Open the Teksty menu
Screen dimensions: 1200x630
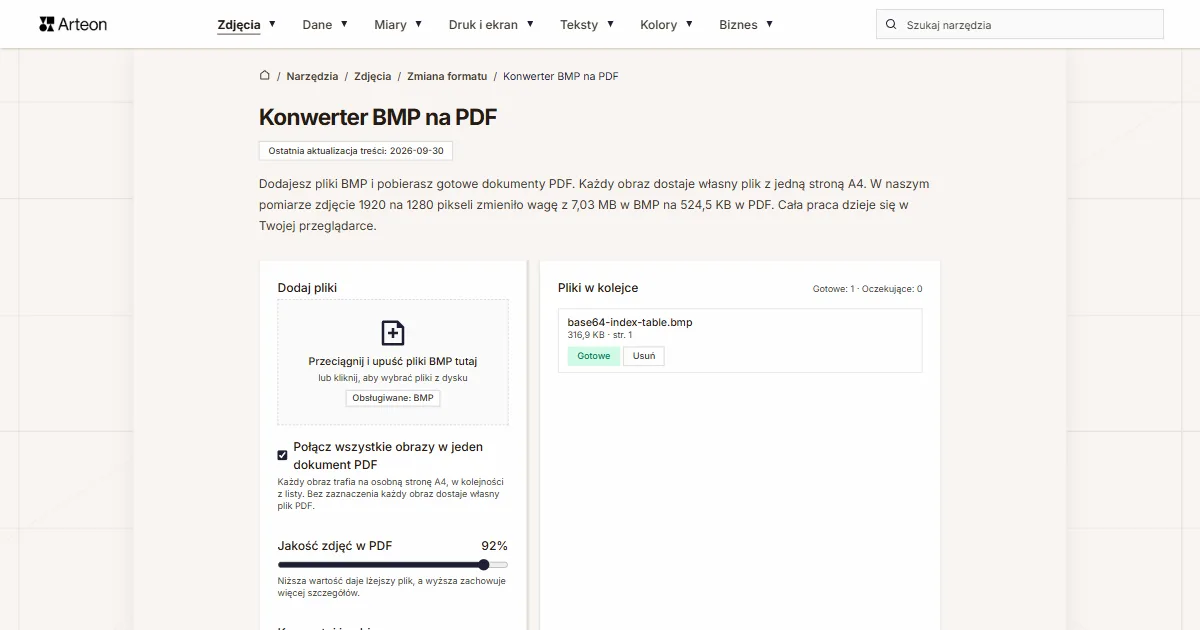(579, 25)
